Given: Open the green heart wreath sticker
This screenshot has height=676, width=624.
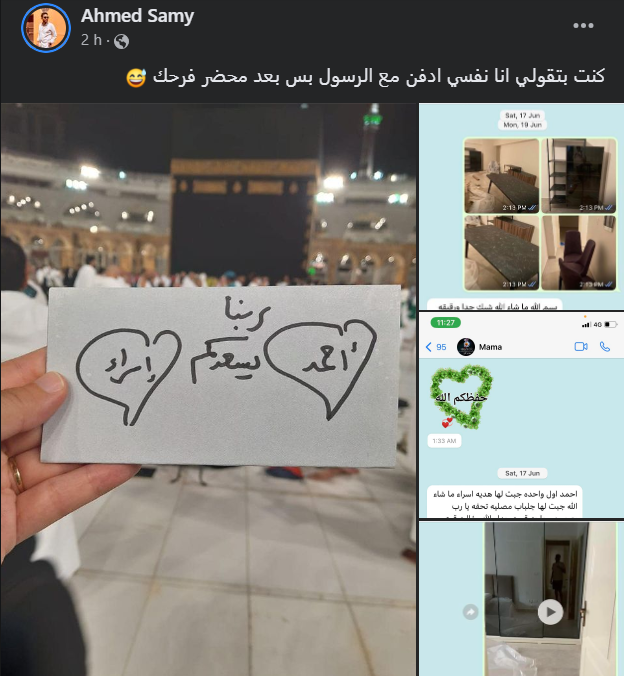Looking at the screenshot, I should tap(461, 397).
